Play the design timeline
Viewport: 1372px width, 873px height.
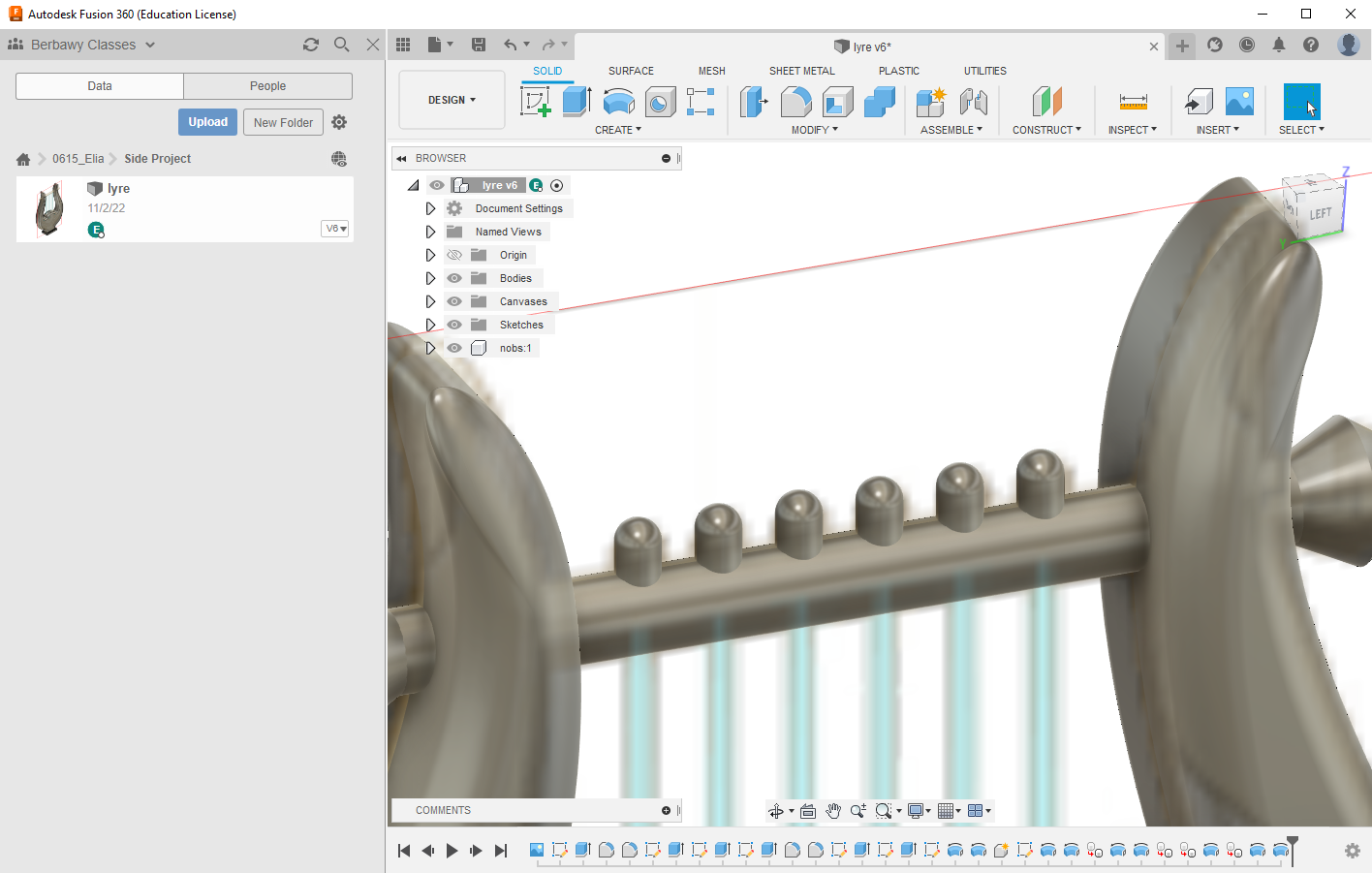[452, 851]
